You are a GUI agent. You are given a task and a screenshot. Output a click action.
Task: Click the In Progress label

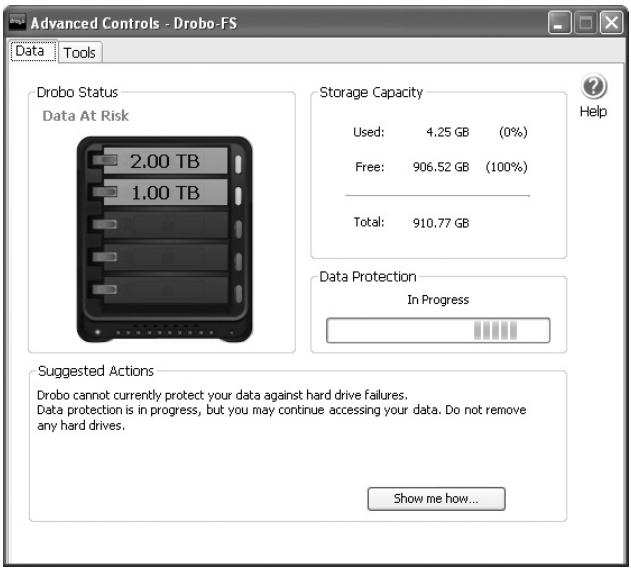tap(438, 300)
